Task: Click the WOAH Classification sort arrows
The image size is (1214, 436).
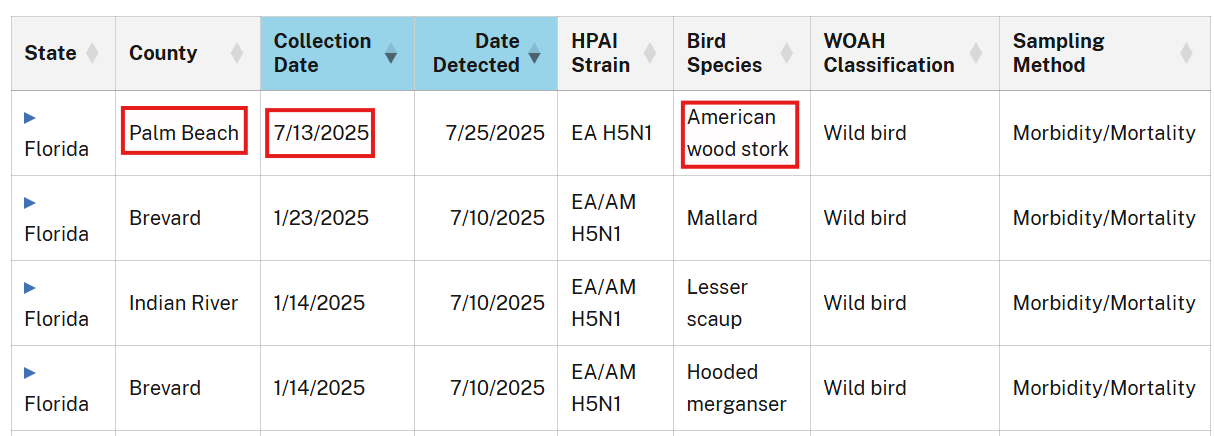Action: pos(974,53)
